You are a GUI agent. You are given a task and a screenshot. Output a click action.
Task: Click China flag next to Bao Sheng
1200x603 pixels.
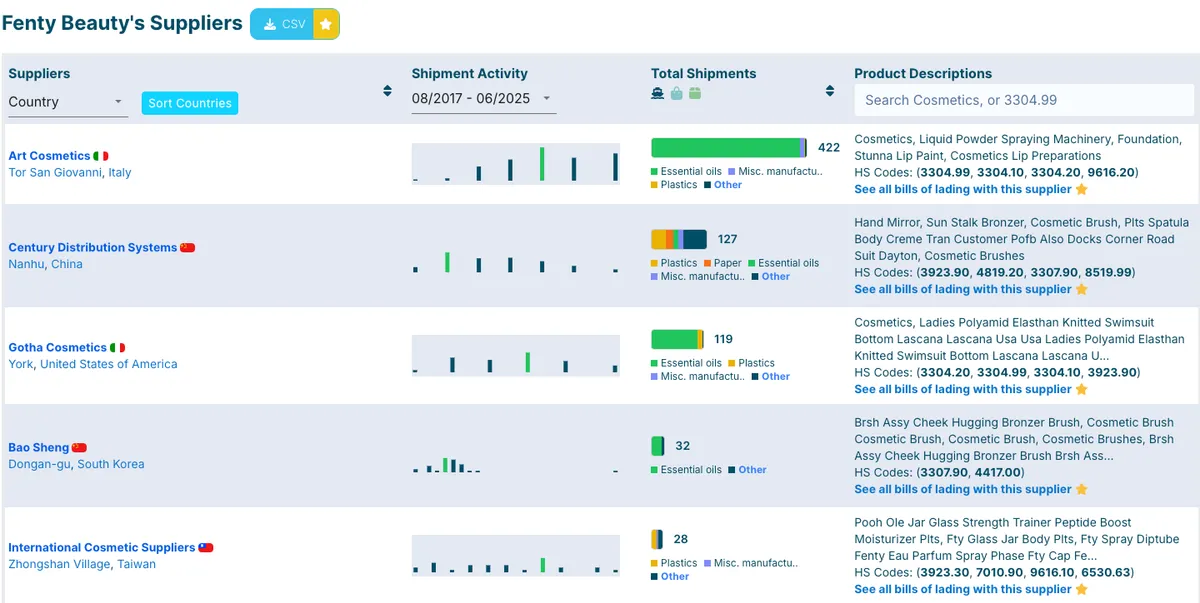(79, 447)
